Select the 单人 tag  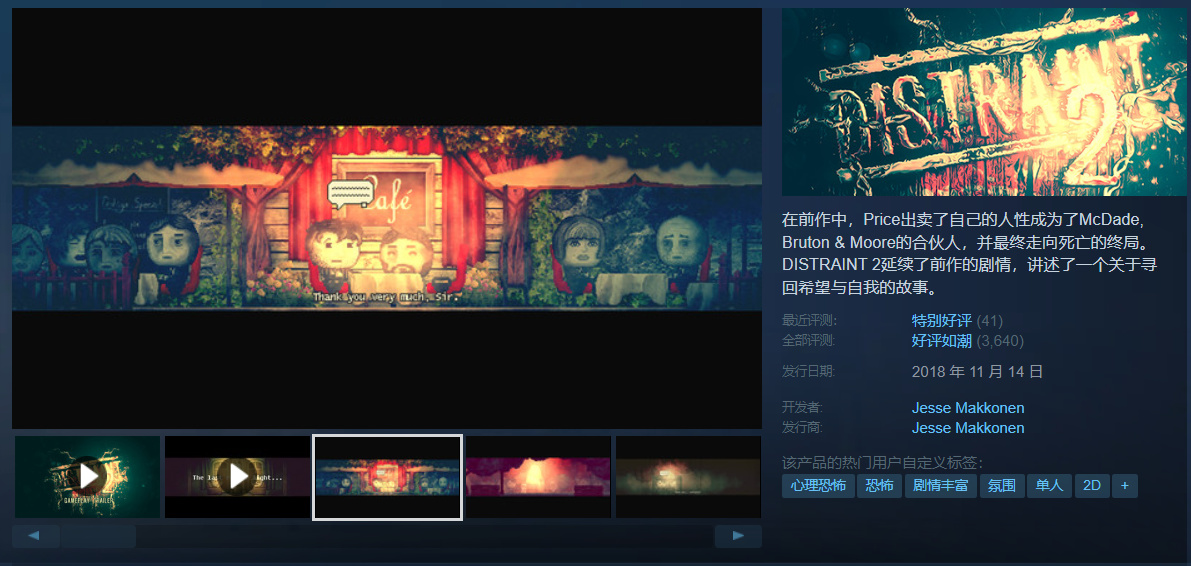pyautogui.click(x=1049, y=486)
